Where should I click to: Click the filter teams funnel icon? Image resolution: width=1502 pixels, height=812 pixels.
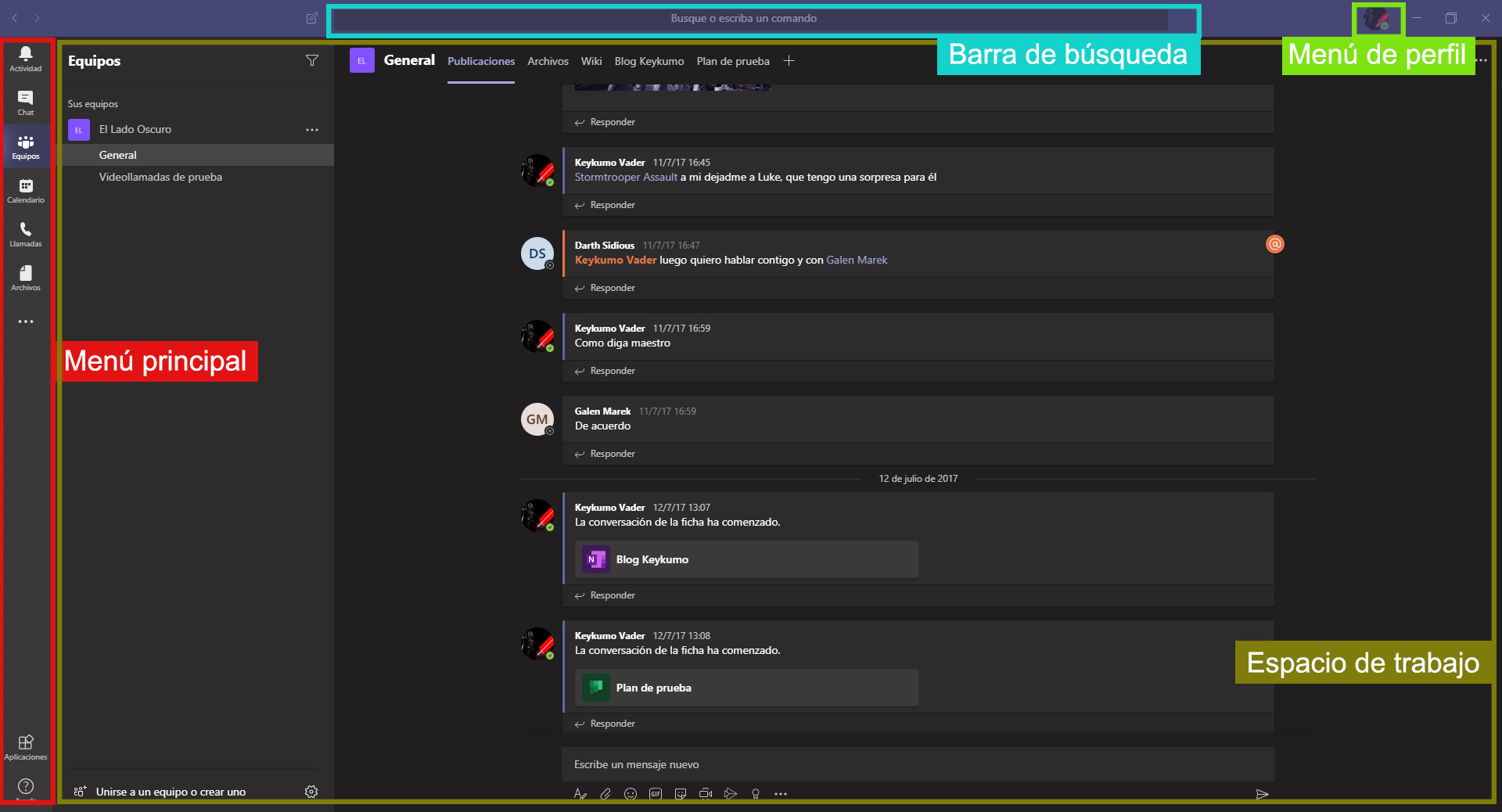[312, 61]
